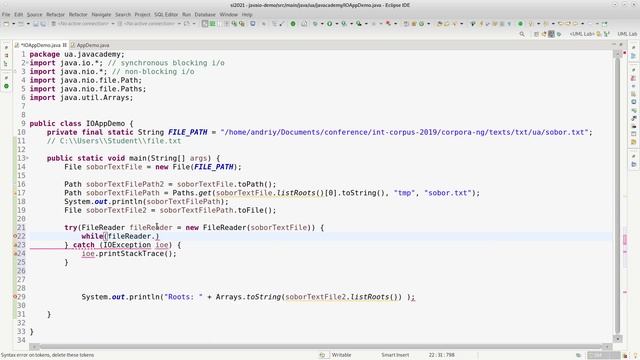Click the SQL editor toolbar icon next to connection
Image resolution: width=640 pixels, height=360 pixels.
(187, 24)
